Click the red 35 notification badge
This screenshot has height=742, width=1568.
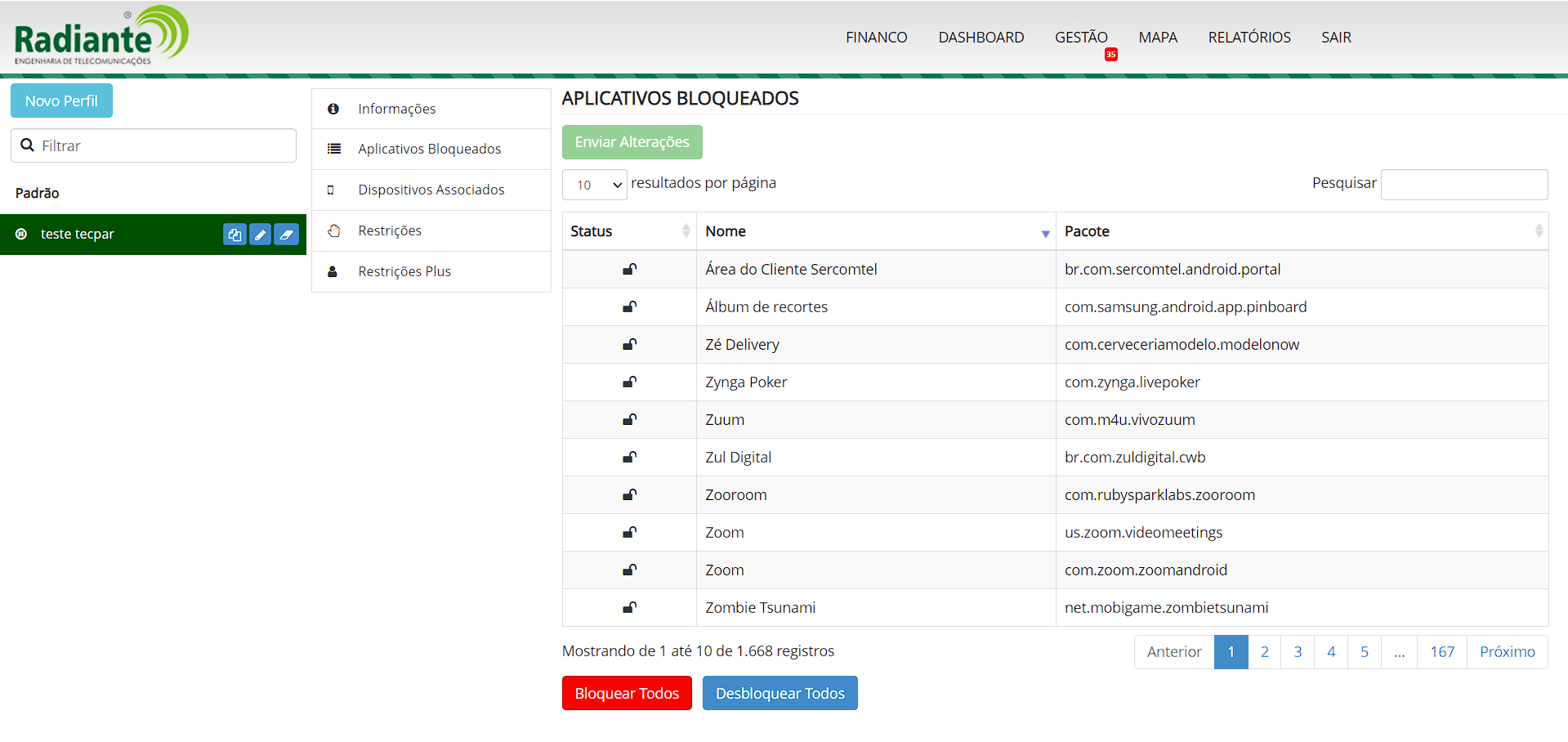pos(1110,55)
